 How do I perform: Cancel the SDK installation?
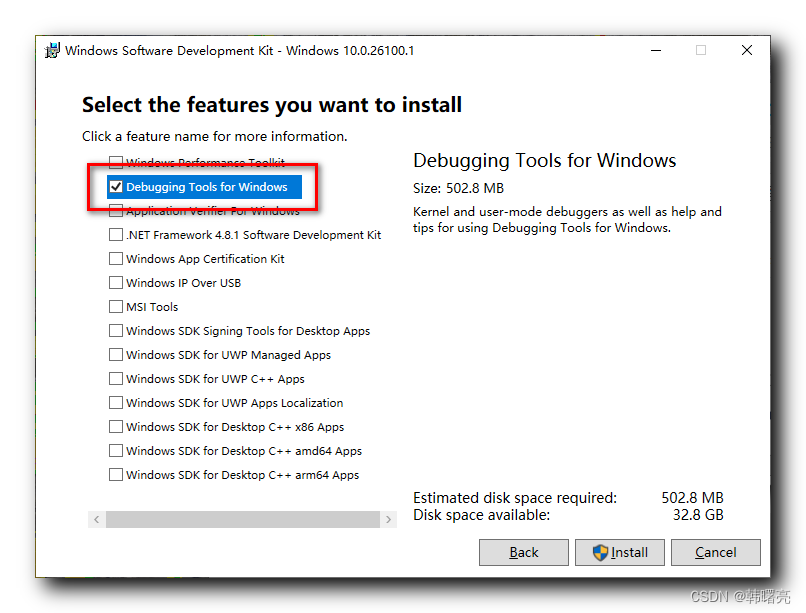pos(715,552)
